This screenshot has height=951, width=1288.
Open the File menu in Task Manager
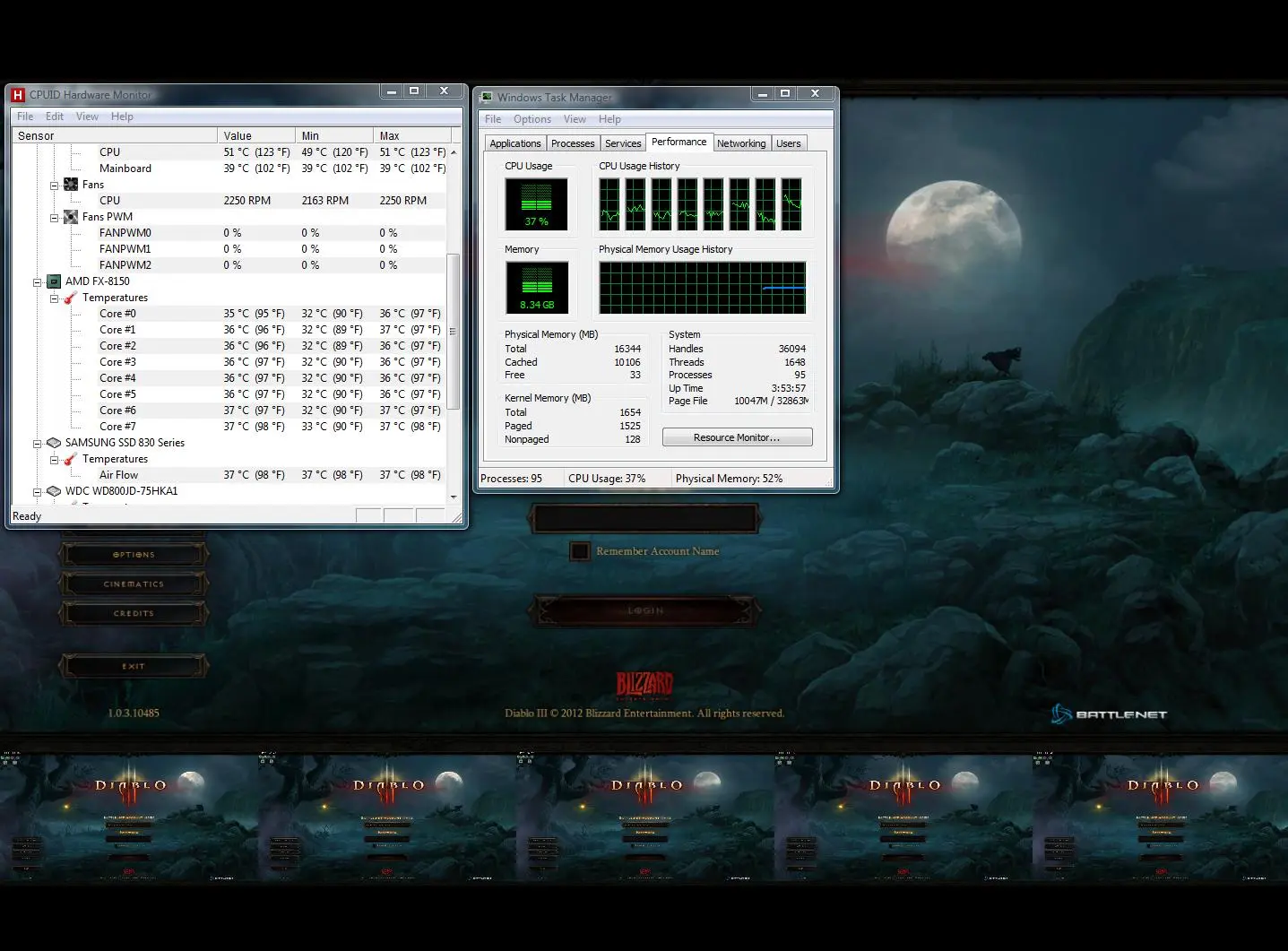coord(493,119)
